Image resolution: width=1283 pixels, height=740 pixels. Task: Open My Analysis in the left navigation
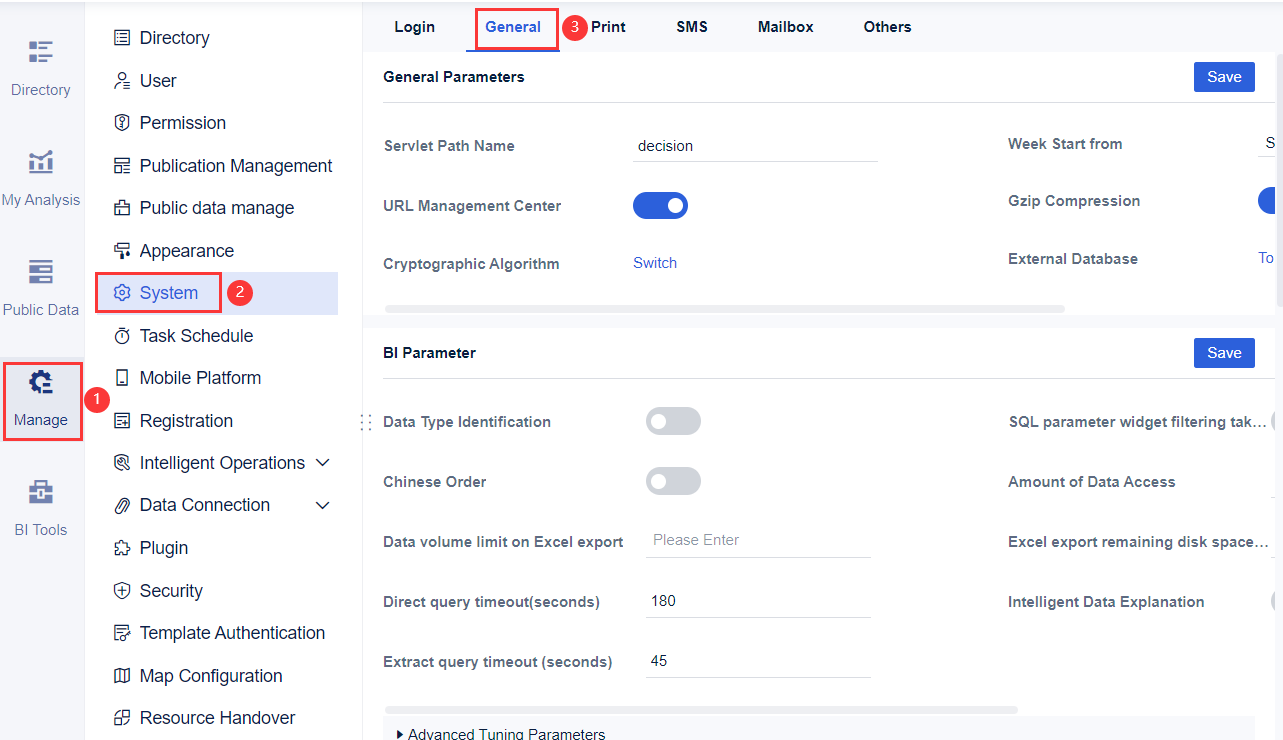(40, 162)
